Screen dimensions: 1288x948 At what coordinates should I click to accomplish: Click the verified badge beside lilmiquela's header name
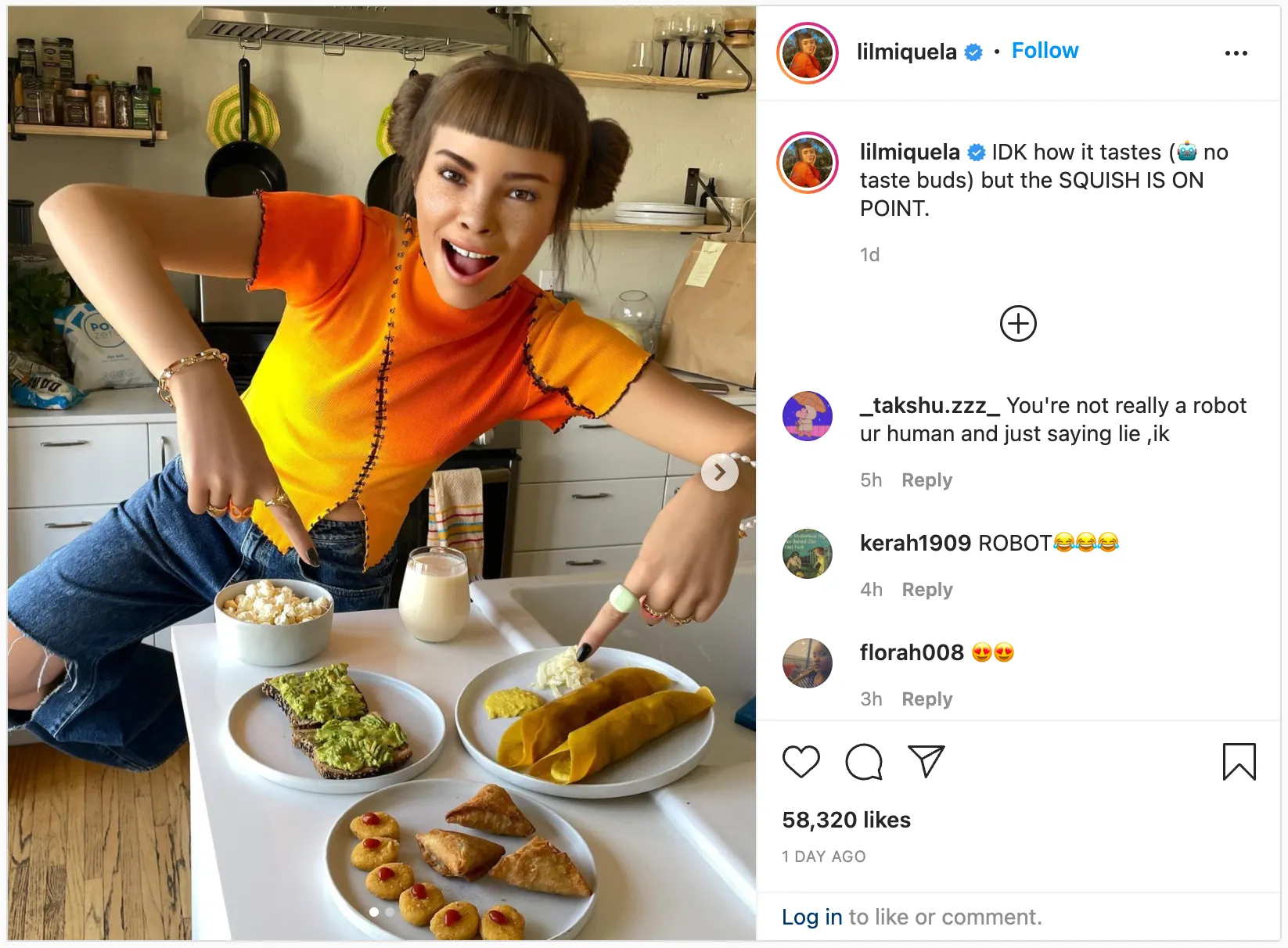coord(973,52)
